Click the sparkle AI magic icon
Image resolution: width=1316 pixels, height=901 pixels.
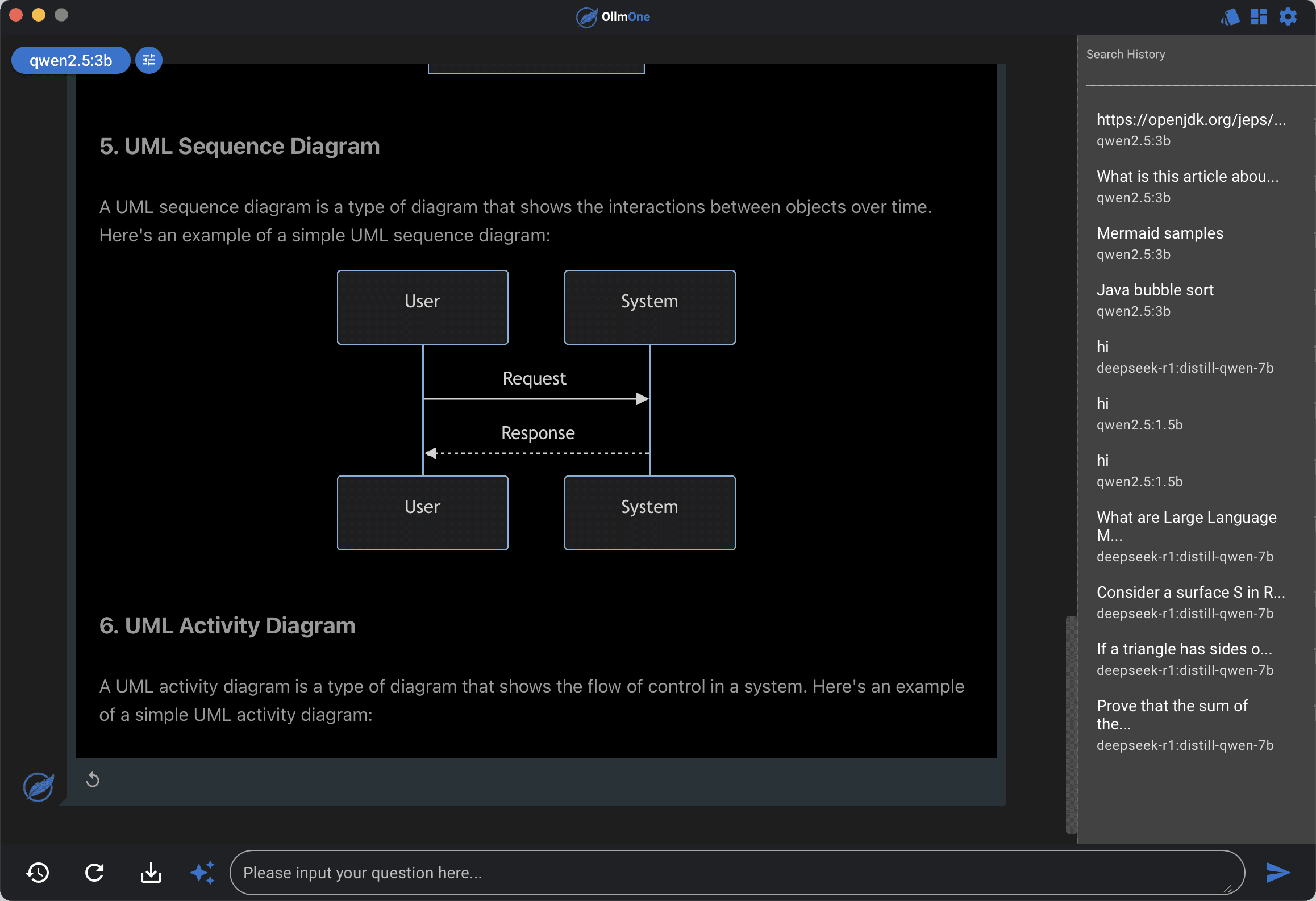click(203, 872)
